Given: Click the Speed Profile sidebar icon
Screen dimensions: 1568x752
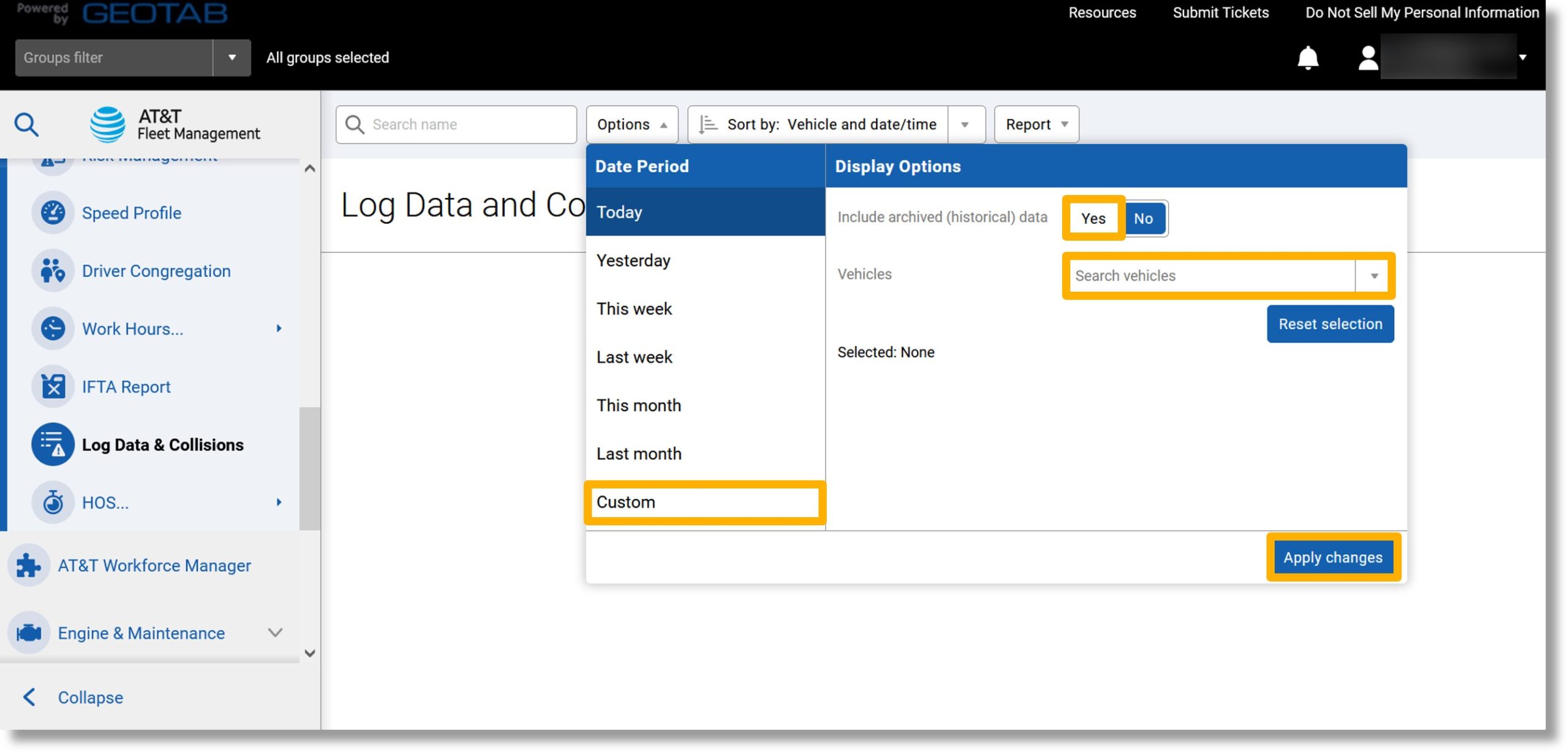Looking at the screenshot, I should tap(52, 213).
